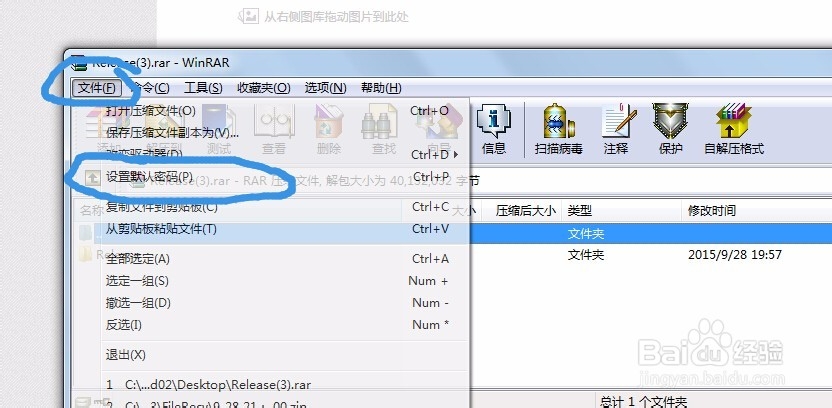Choose 打开压缩文件(O) menu entry

pyautogui.click(x=285, y=111)
